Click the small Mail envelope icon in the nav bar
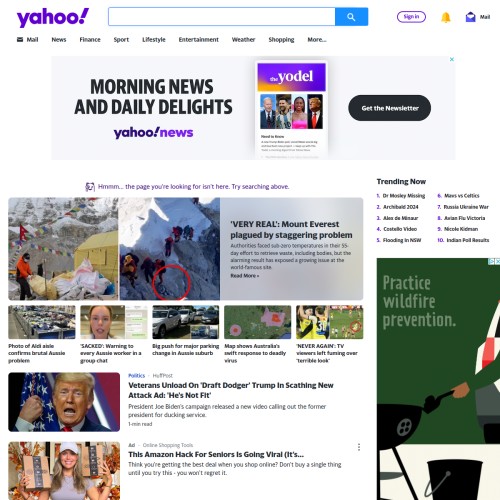 point(20,40)
